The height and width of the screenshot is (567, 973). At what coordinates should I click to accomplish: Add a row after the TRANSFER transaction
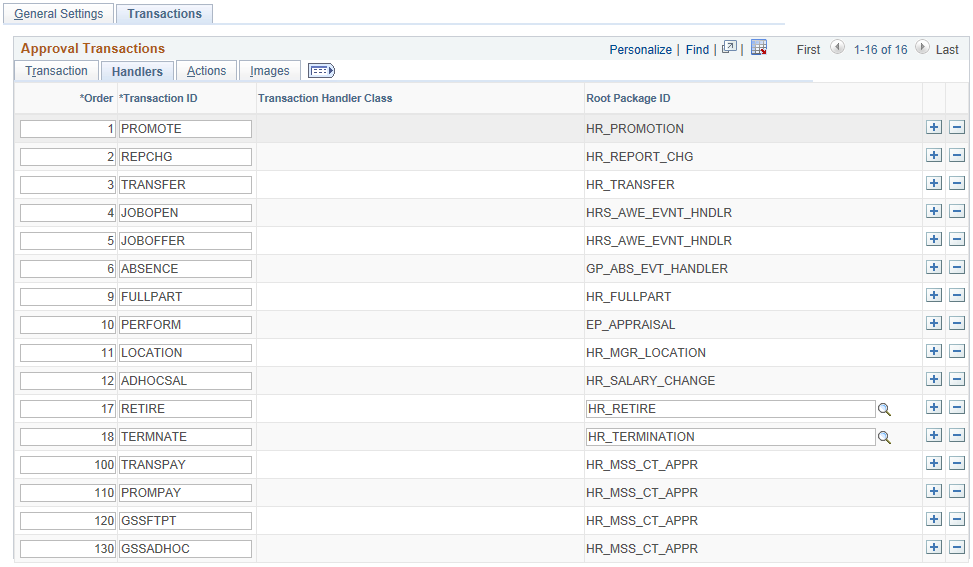[933, 183]
